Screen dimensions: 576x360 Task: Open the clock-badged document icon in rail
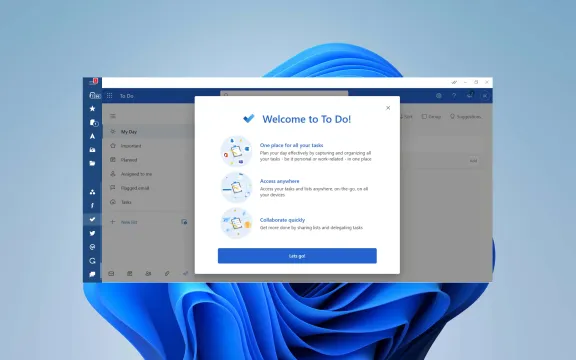(x=93, y=123)
